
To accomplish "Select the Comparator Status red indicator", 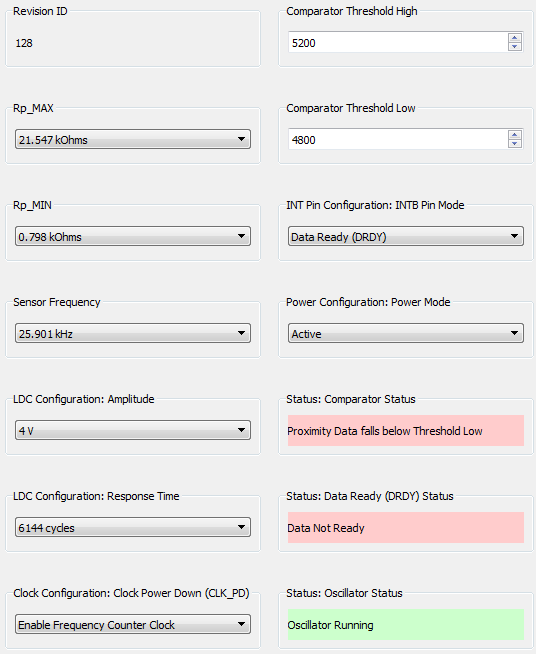I will 405,430.
